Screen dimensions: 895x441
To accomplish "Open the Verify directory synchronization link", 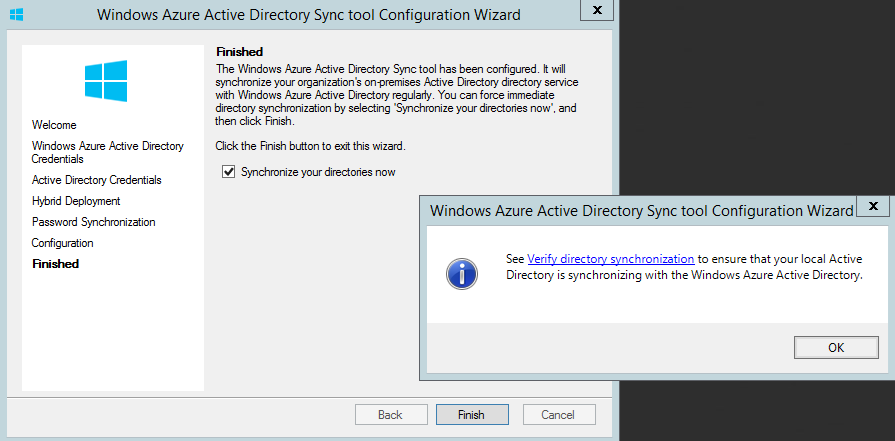I will tap(611, 259).
